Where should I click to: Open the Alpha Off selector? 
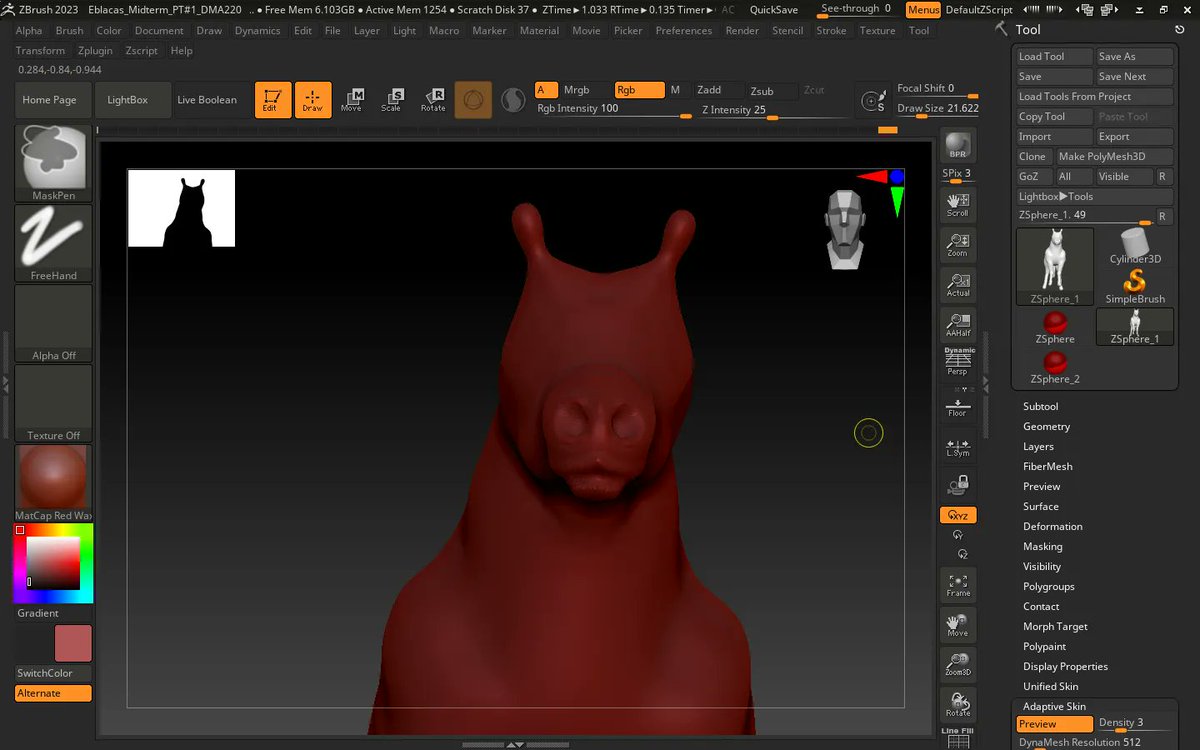coord(54,322)
